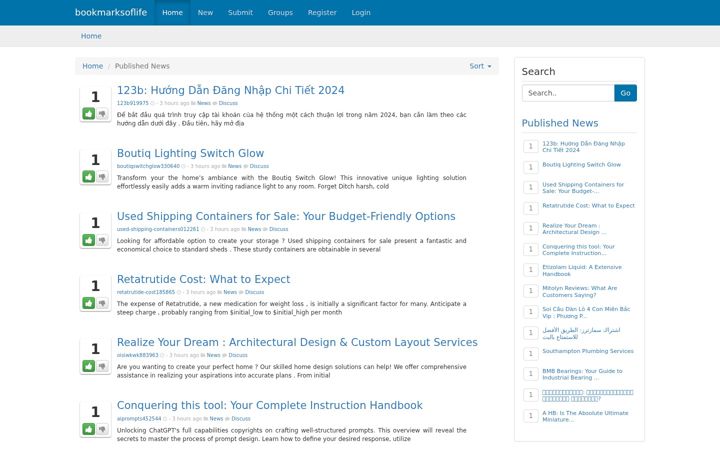This screenshot has width=720, height=450.
Task: Click author link aiprompts452544
Action: pos(139,419)
